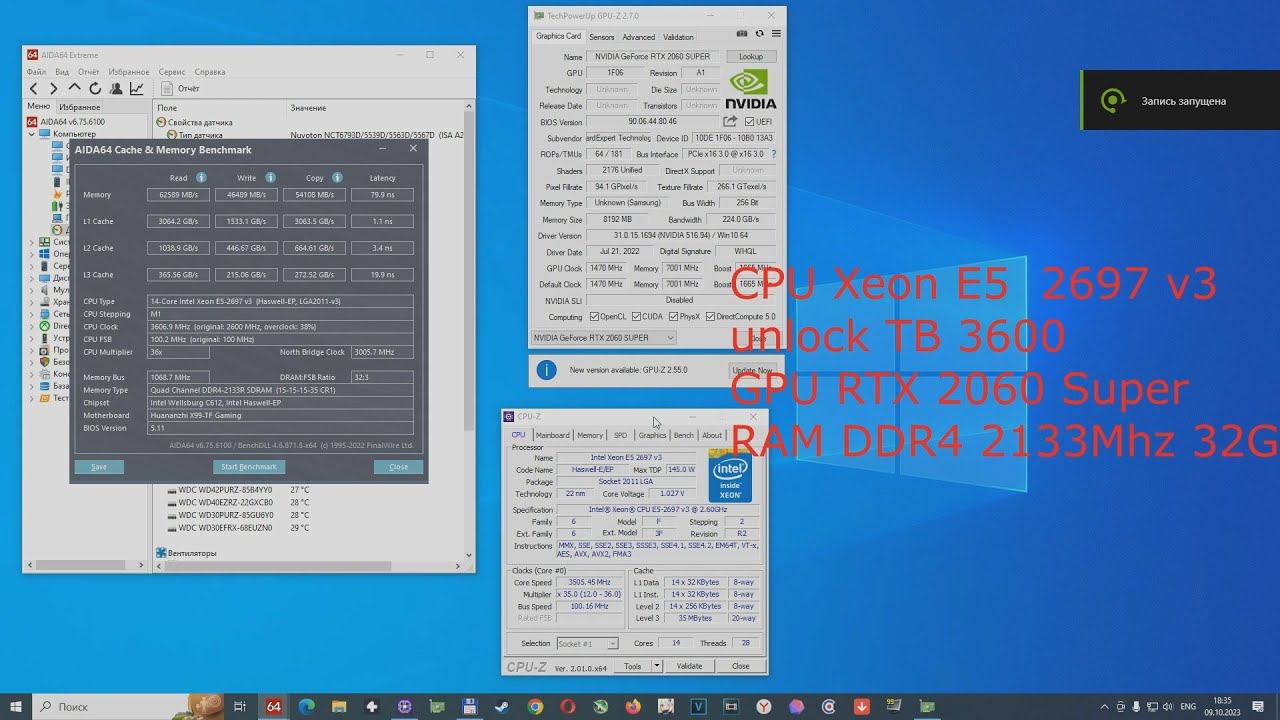
Task: Click the Отчёт report button in AIDA64 toolbar
Action: coord(180,89)
